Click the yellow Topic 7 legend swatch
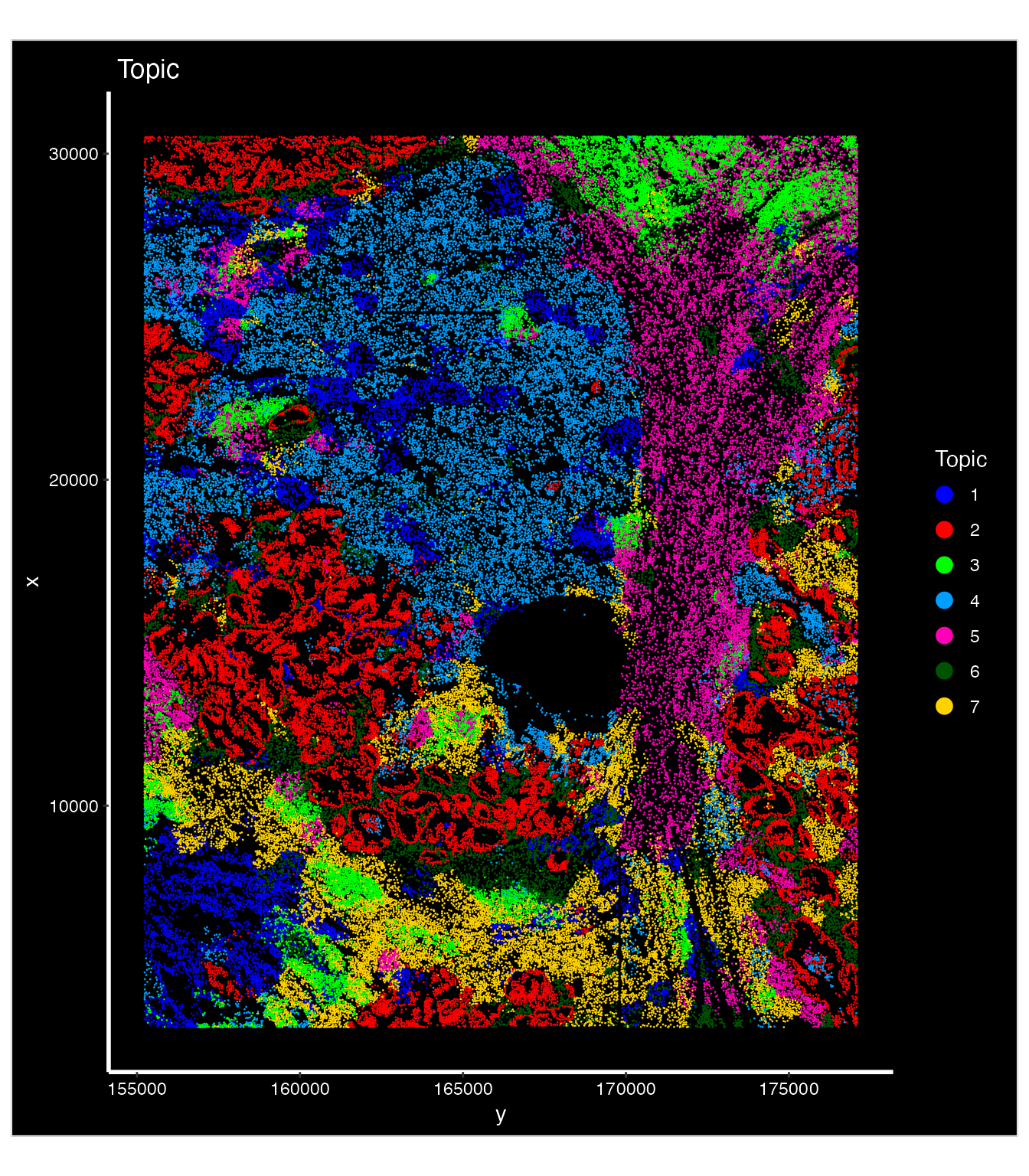 tap(944, 707)
